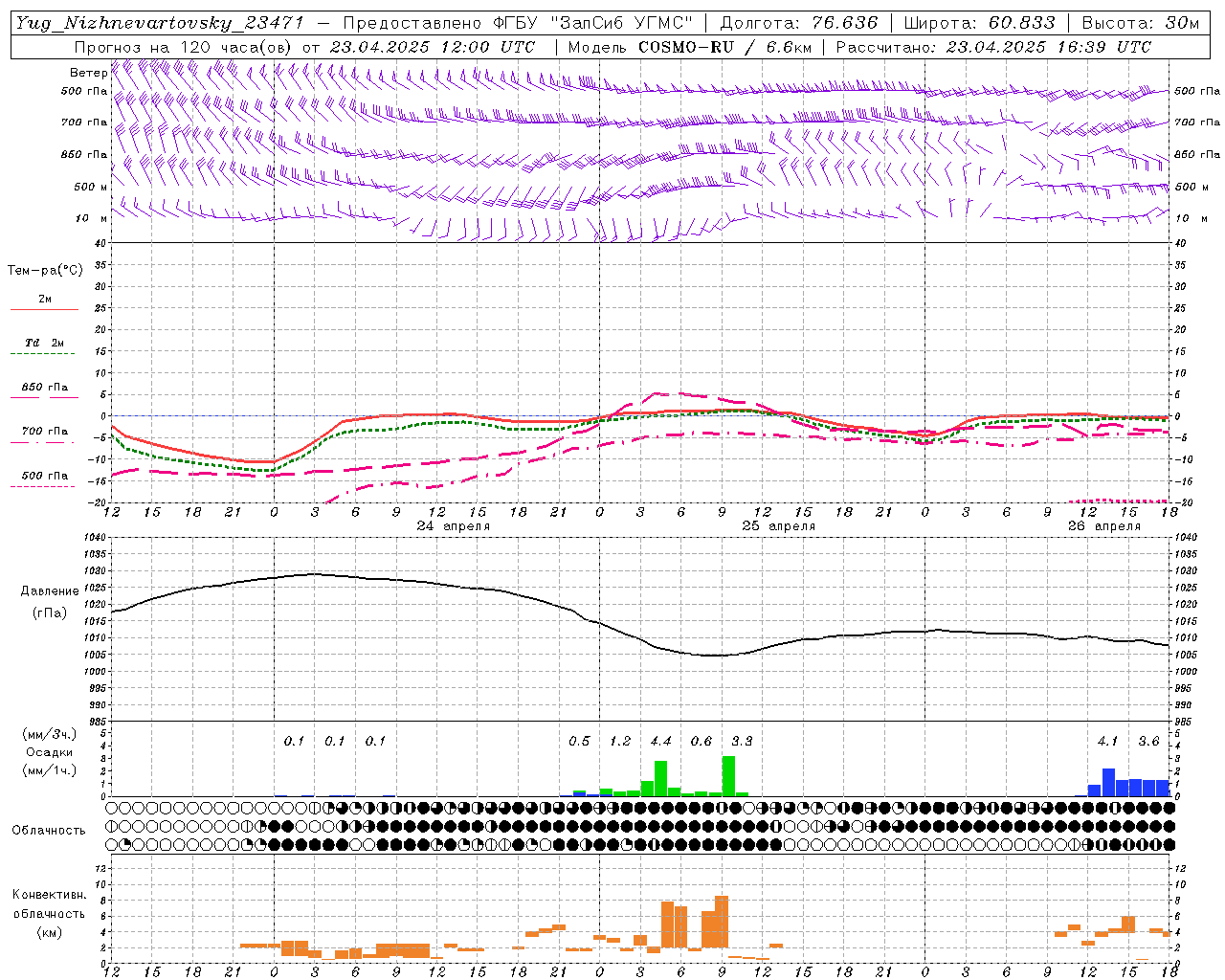Click the '24 апреля' date label
Image resolution: width=1225 pixels, height=980 pixels.
click(x=454, y=526)
